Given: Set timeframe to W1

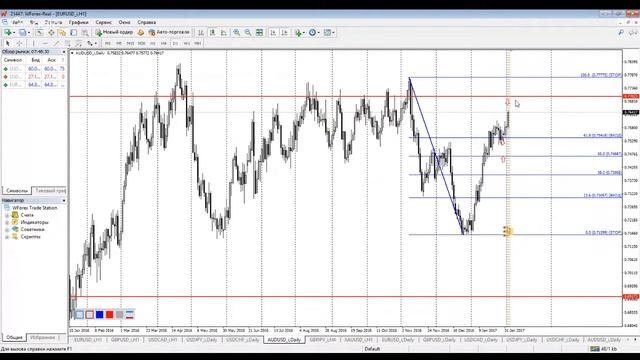Looking at the screenshot, I should (187, 43).
